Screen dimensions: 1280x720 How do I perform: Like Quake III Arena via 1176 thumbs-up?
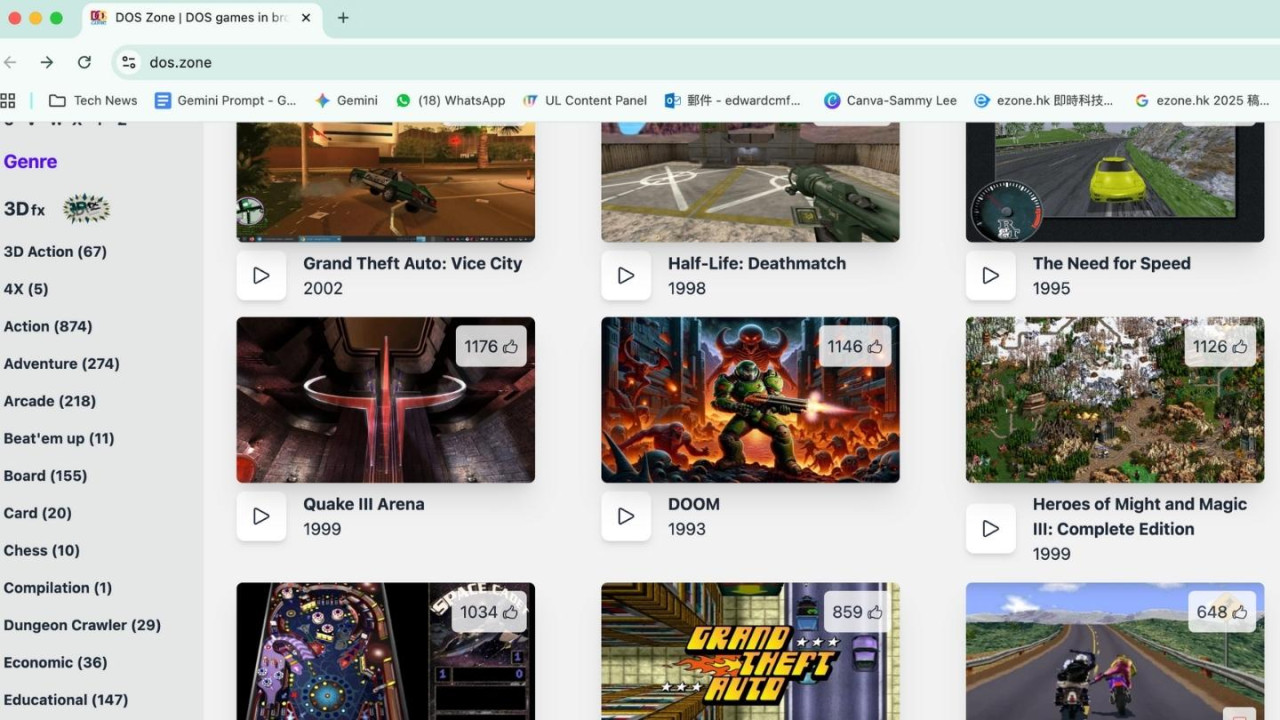491,347
